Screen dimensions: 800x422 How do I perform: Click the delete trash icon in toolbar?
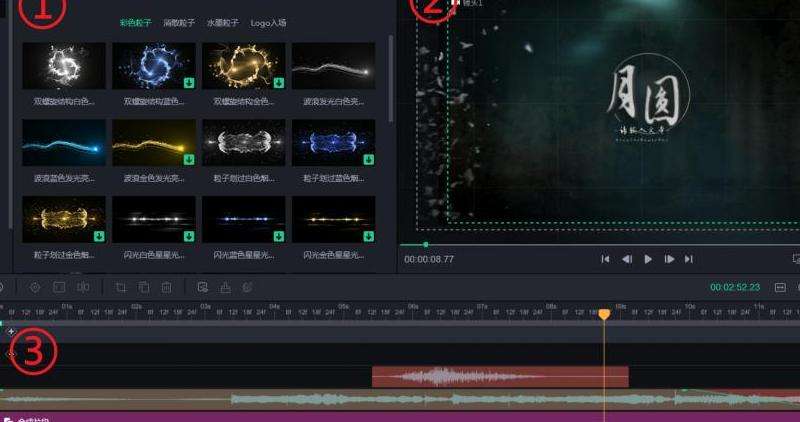(166, 288)
